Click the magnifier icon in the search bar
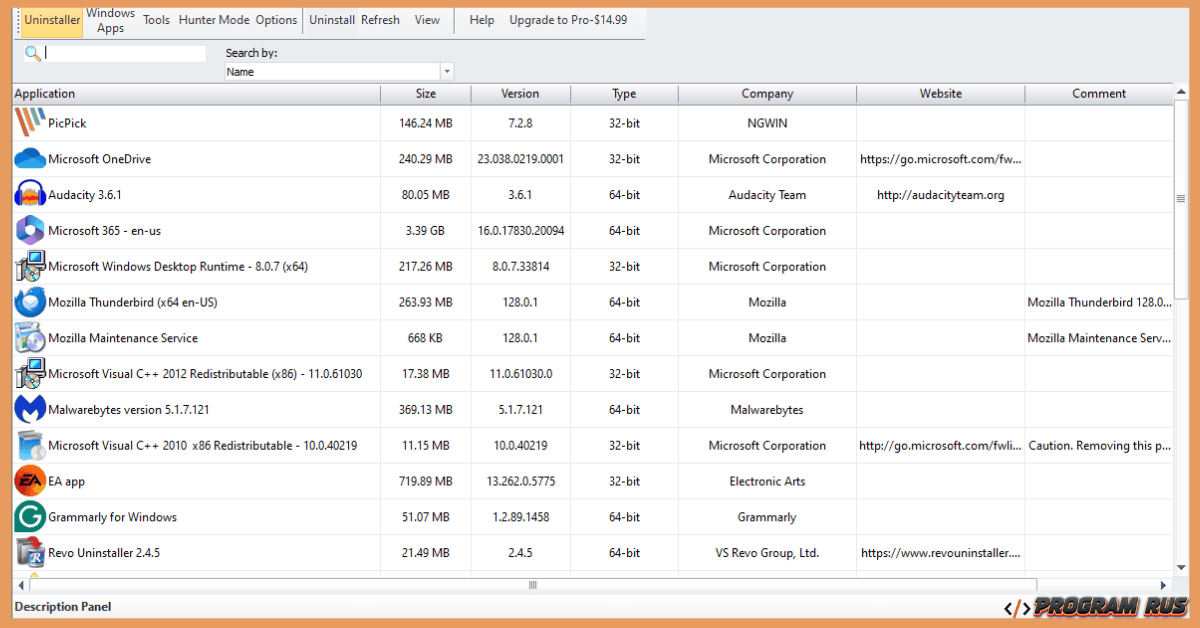Viewport: 1200px width, 628px height. click(x=33, y=53)
